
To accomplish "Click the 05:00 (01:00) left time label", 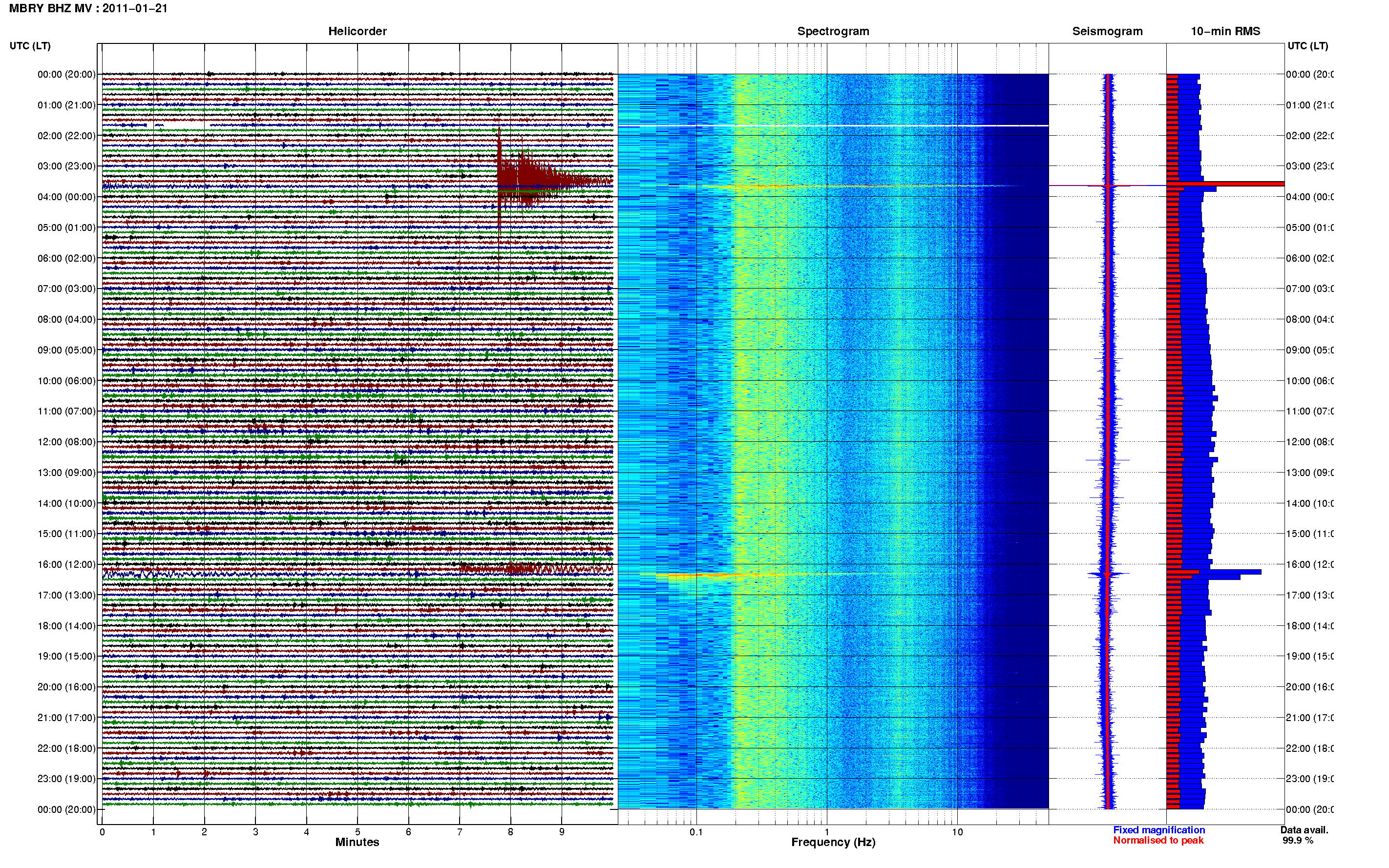I will (x=66, y=227).
